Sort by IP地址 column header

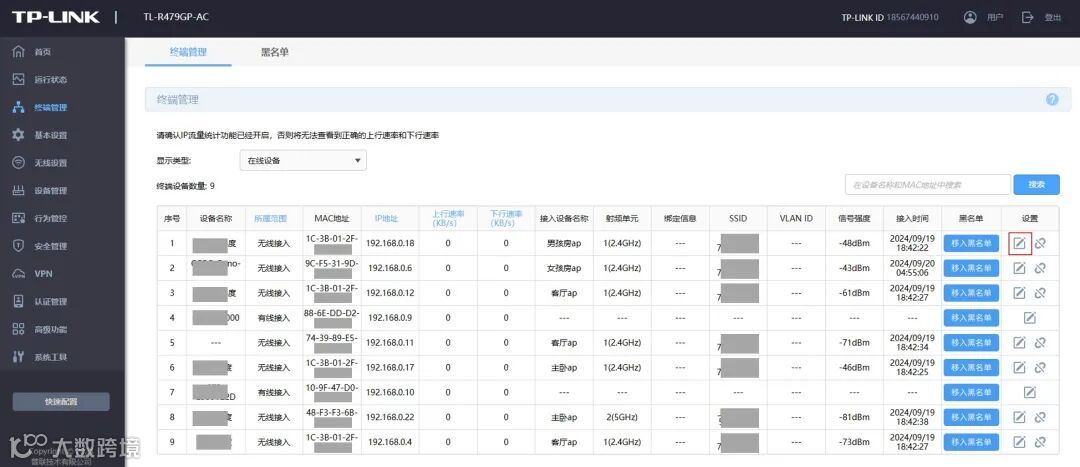click(x=386, y=218)
